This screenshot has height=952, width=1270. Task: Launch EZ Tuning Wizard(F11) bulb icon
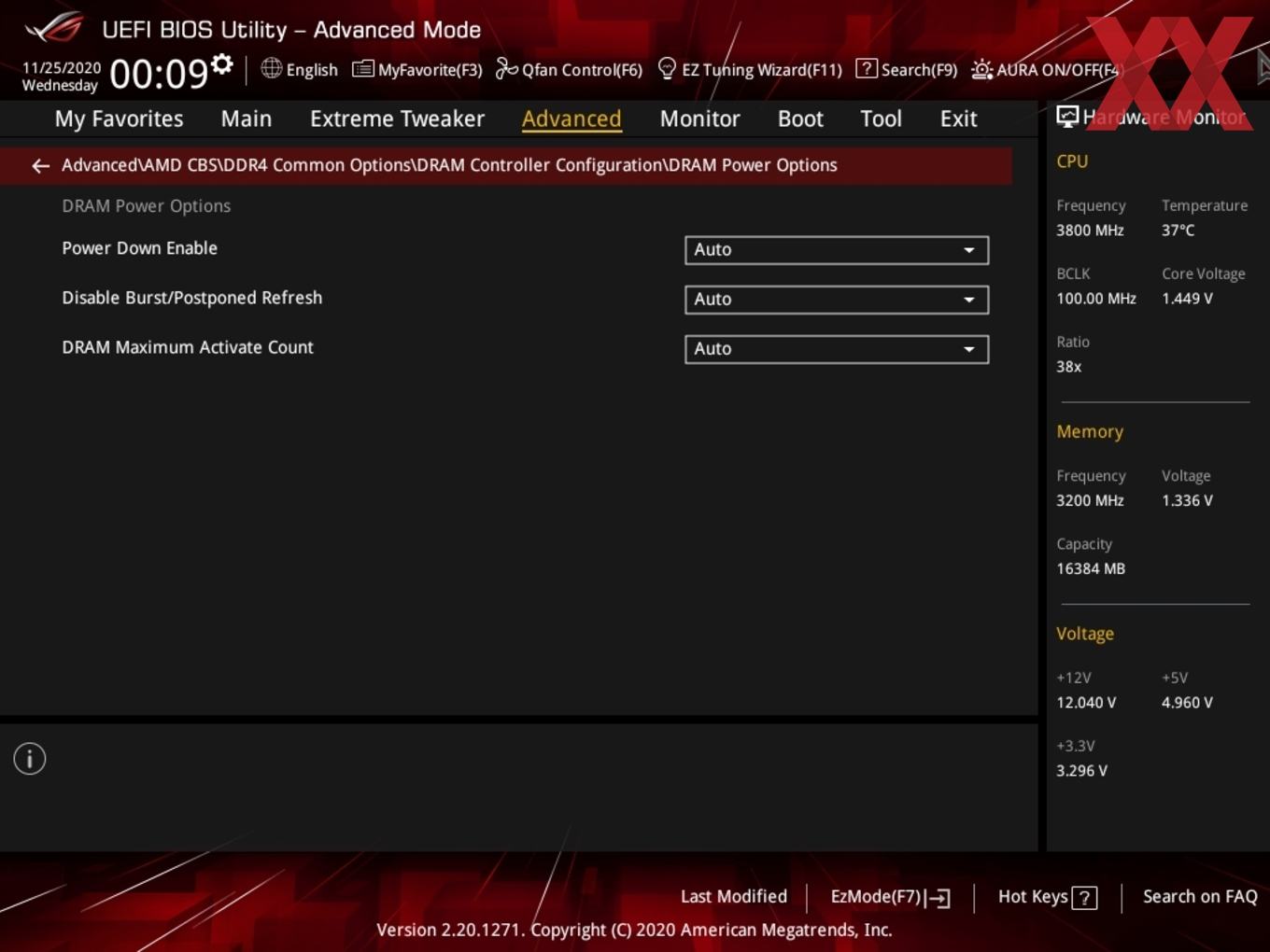coord(667,68)
